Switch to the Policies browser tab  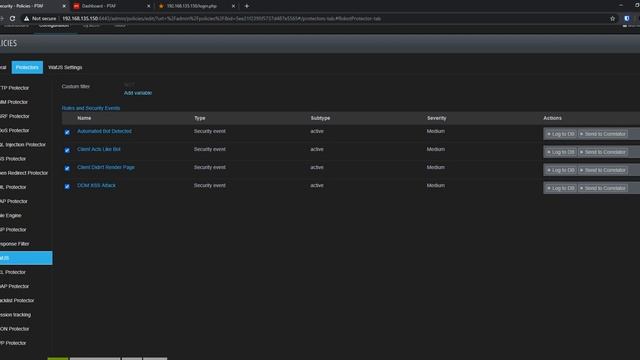(33, 6)
